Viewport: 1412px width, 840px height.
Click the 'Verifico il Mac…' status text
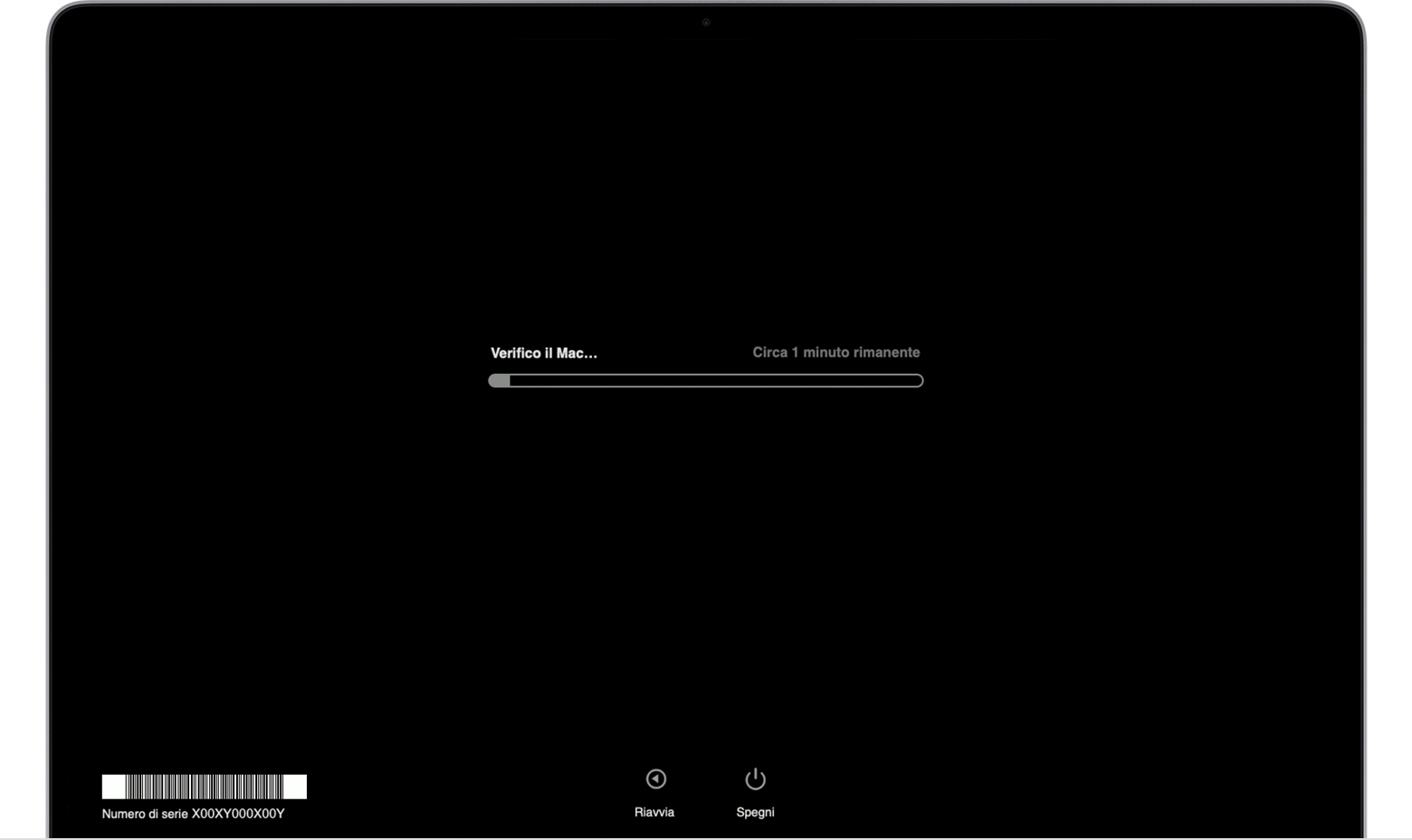544,353
